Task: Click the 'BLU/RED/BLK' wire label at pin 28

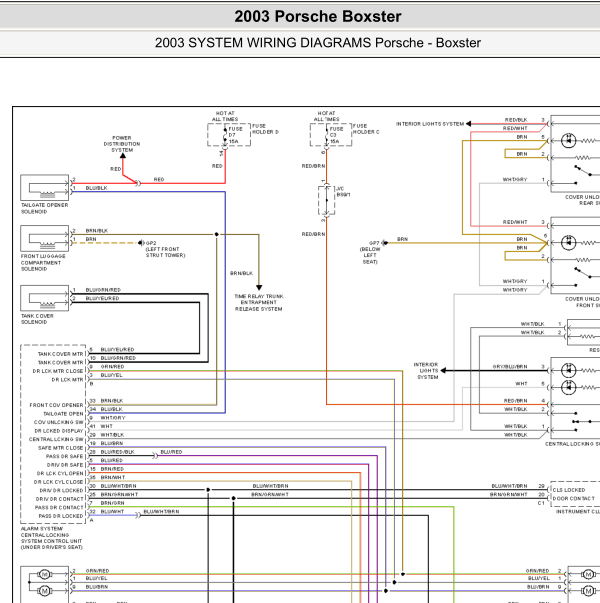Action: tap(117, 452)
